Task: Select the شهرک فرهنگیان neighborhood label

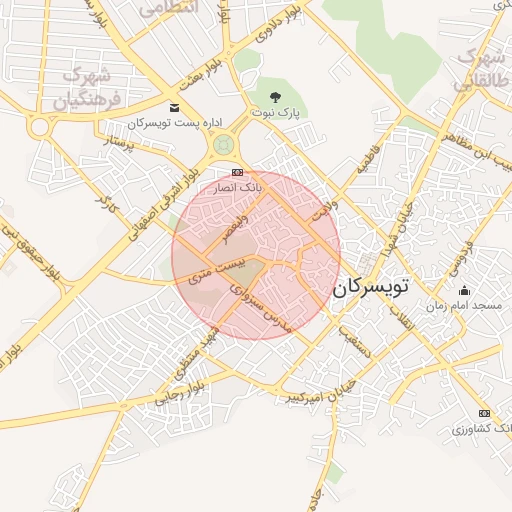Action: [x=87, y=89]
